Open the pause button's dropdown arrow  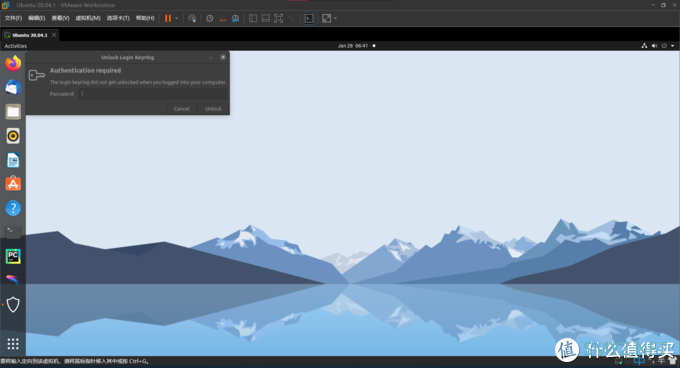pyautogui.click(x=177, y=18)
